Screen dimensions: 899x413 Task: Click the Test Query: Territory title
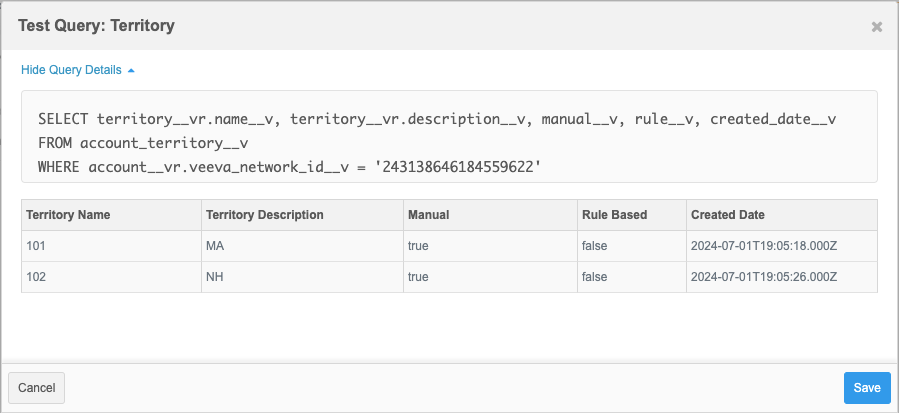[97, 26]
